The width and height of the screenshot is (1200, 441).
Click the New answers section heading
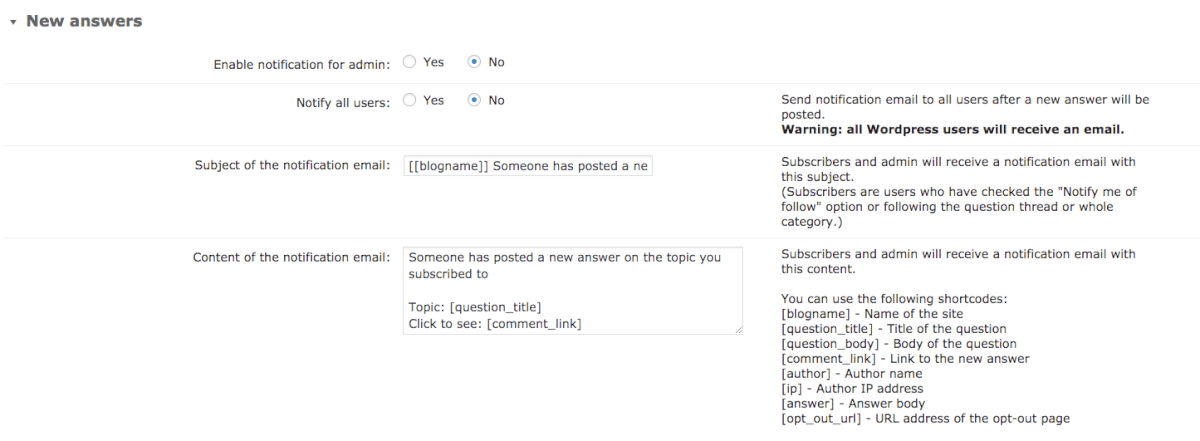coord(84,21)
